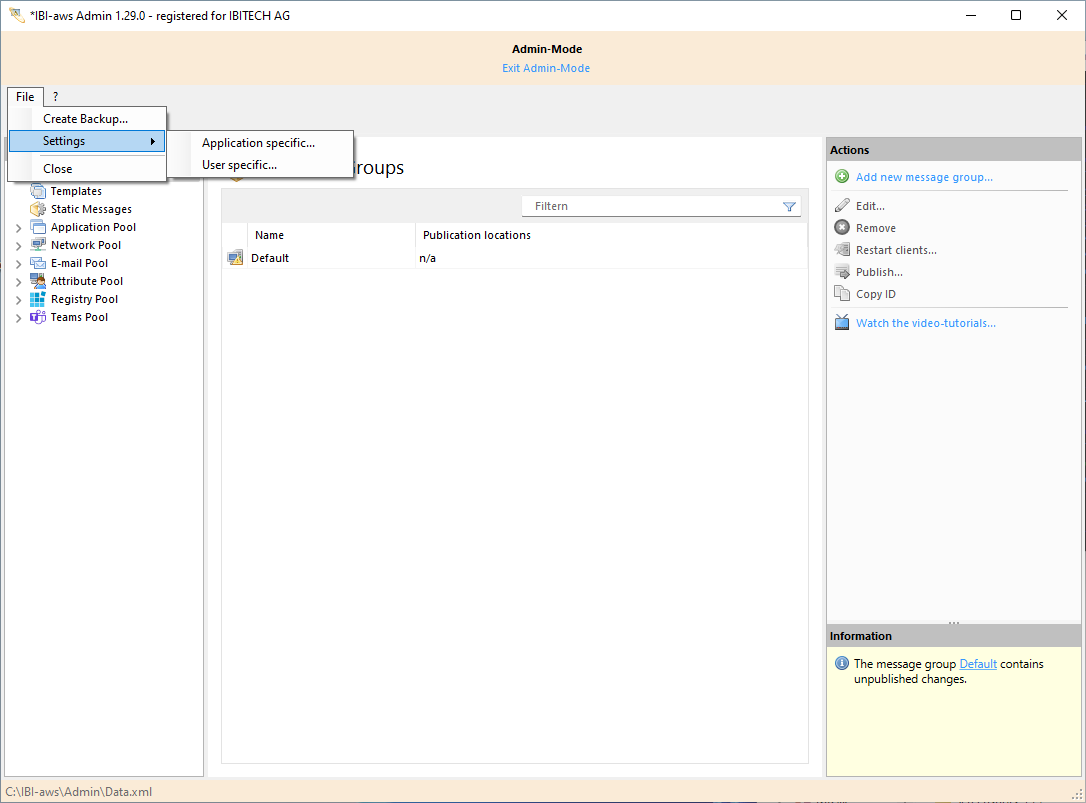This screenshot has height=803, width=1086.
Task: Click the Registry Pool icon
Action: tap(38, 299)
